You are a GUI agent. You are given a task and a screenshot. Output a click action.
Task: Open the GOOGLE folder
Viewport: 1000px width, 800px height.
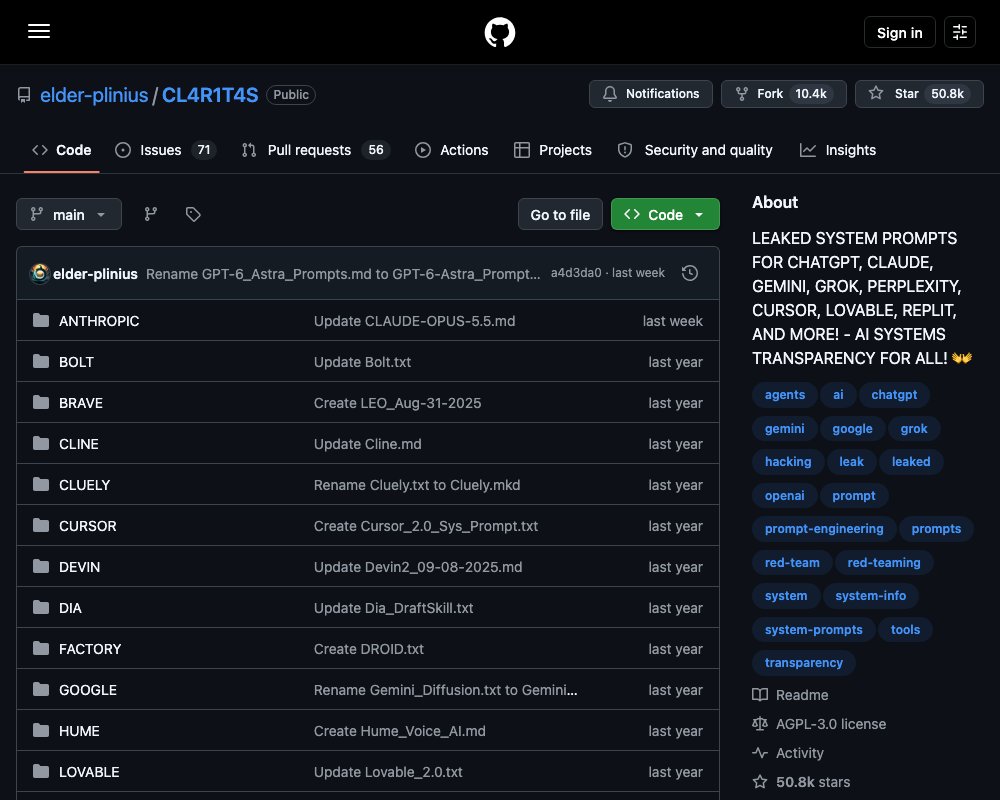tap(87, 690)
